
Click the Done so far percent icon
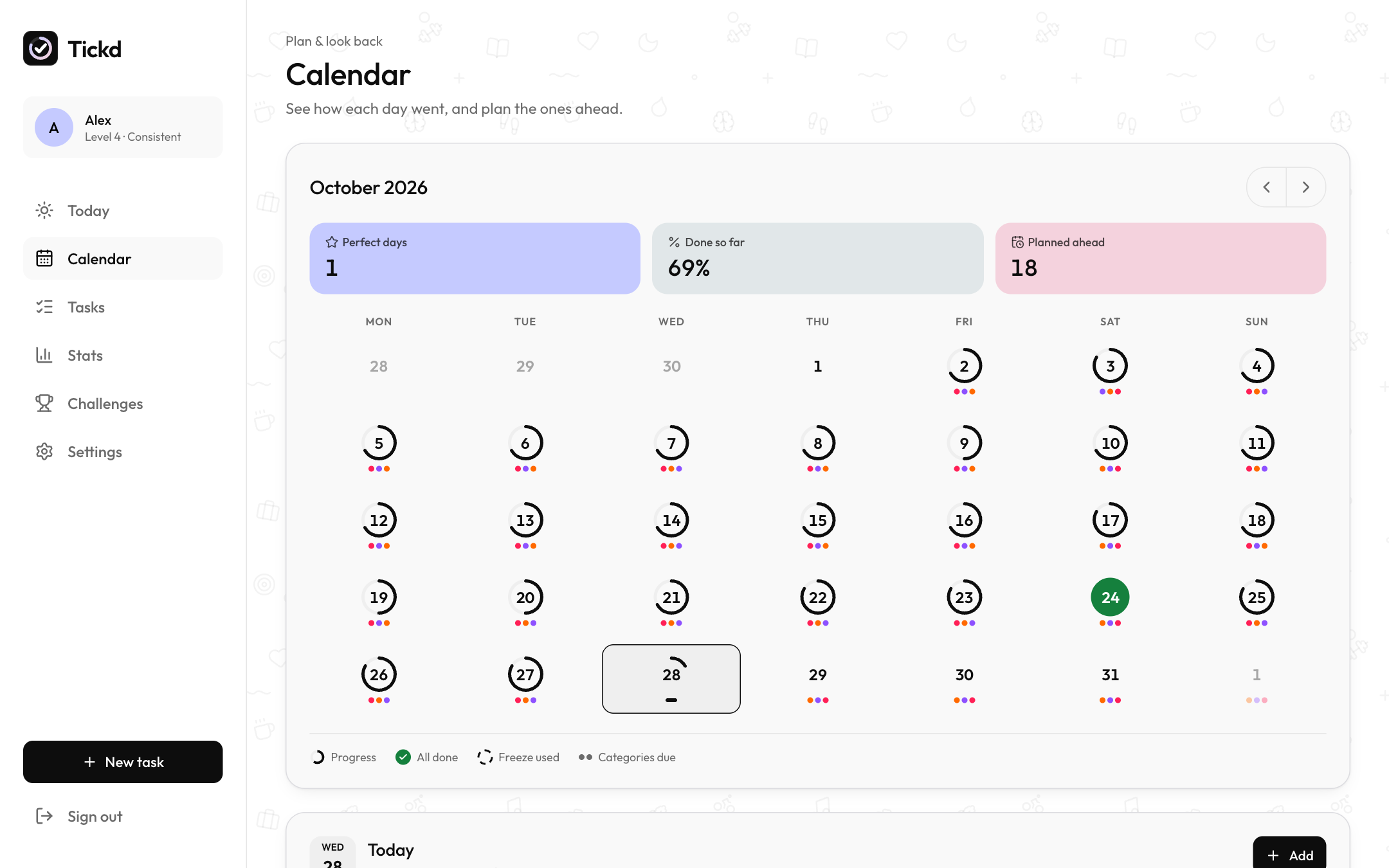[x=674, y=242]
